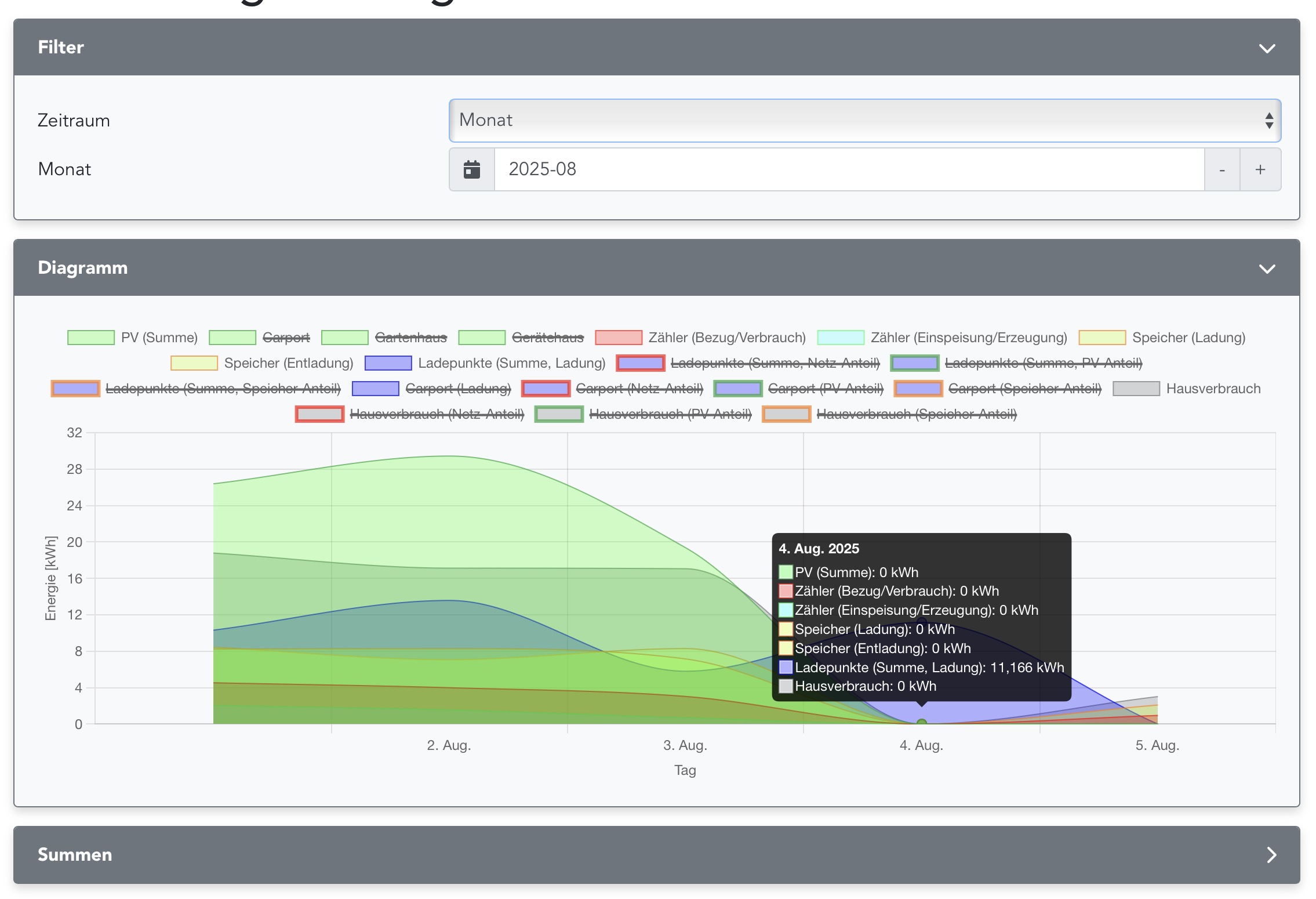Image resolution: width=1316 pixels, height=899 pixels.
Task: Collapse the Diagramm panel chevron
Action: [1267, 269]
